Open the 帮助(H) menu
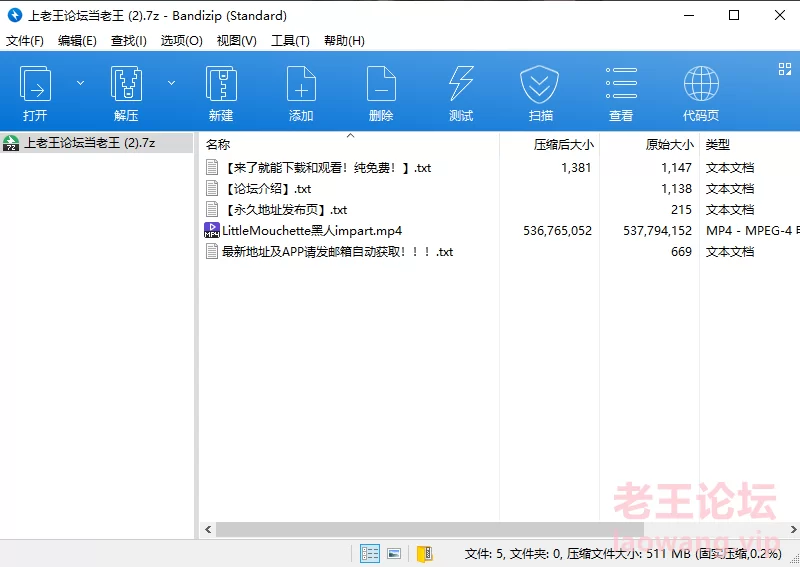Image resolution: width=800 pixels, height=567 pixels. click(344, 41)
